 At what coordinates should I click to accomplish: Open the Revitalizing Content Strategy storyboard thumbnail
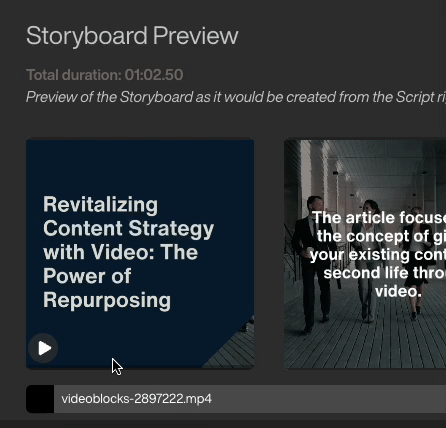140,254
